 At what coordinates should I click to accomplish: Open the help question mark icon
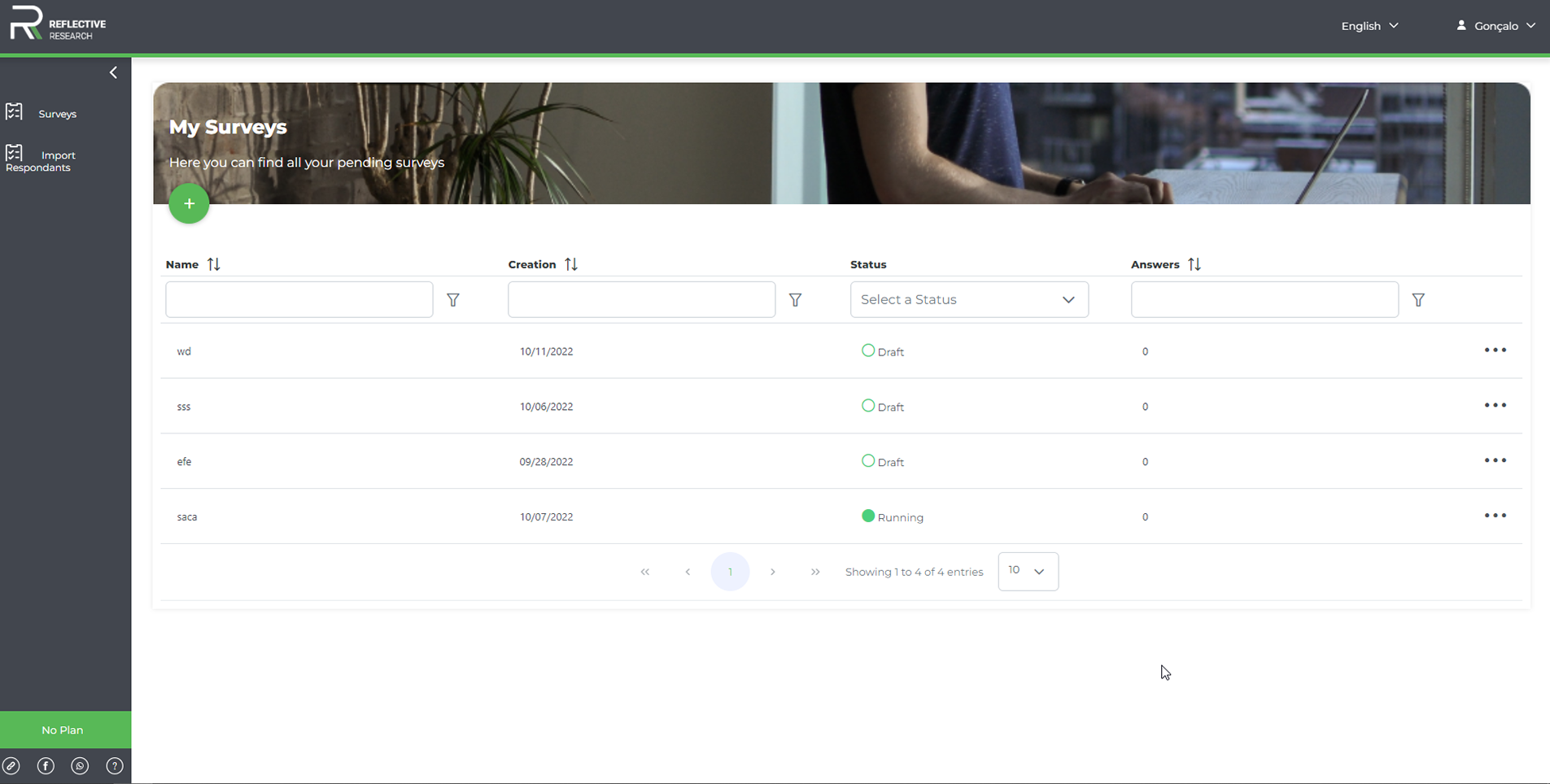(x=115, y=765)
